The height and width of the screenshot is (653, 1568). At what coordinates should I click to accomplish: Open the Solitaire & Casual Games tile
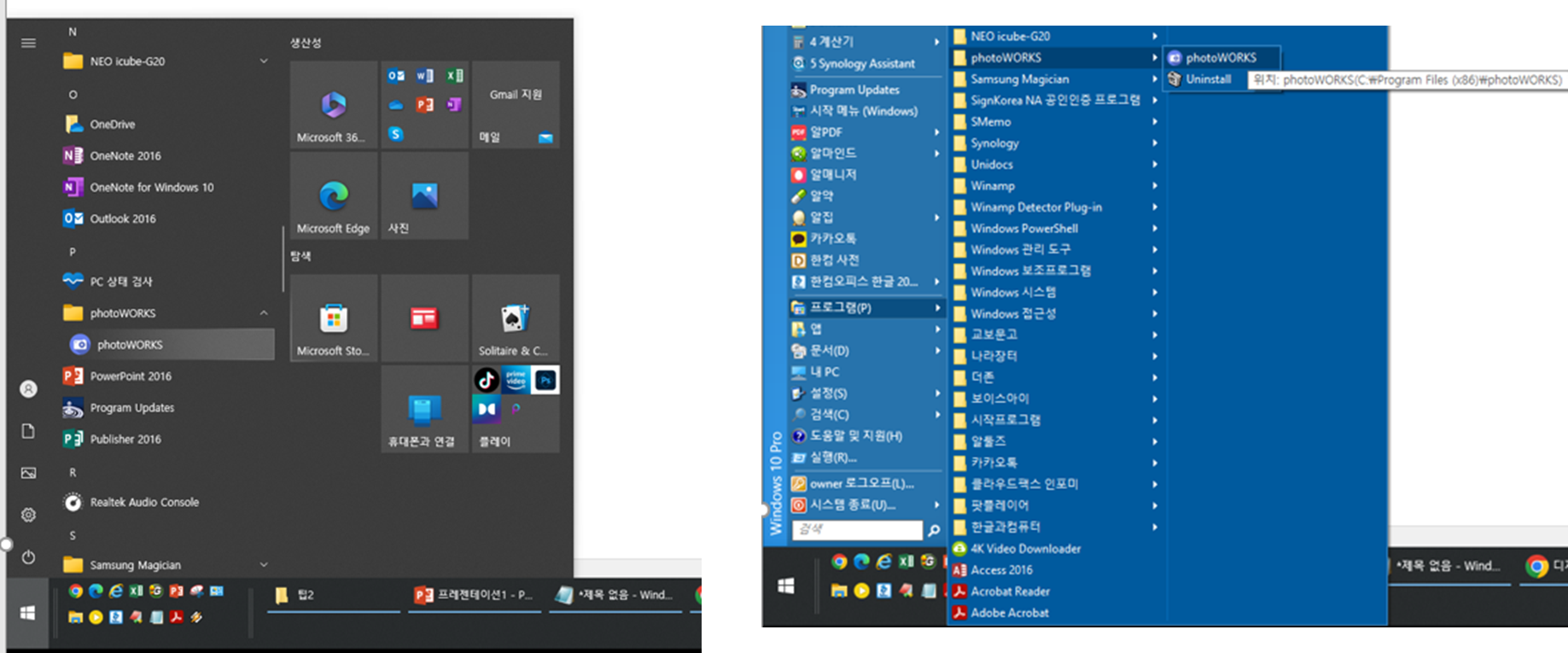click(x=516, y=318)
